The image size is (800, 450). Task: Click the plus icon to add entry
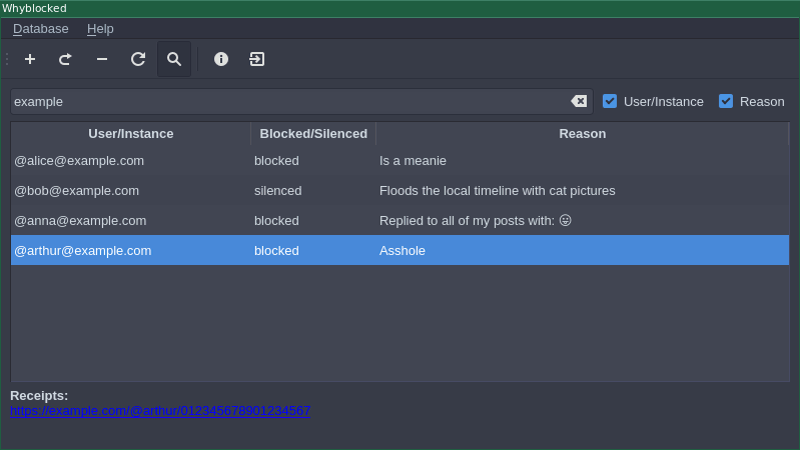click(x=30, y=59)
